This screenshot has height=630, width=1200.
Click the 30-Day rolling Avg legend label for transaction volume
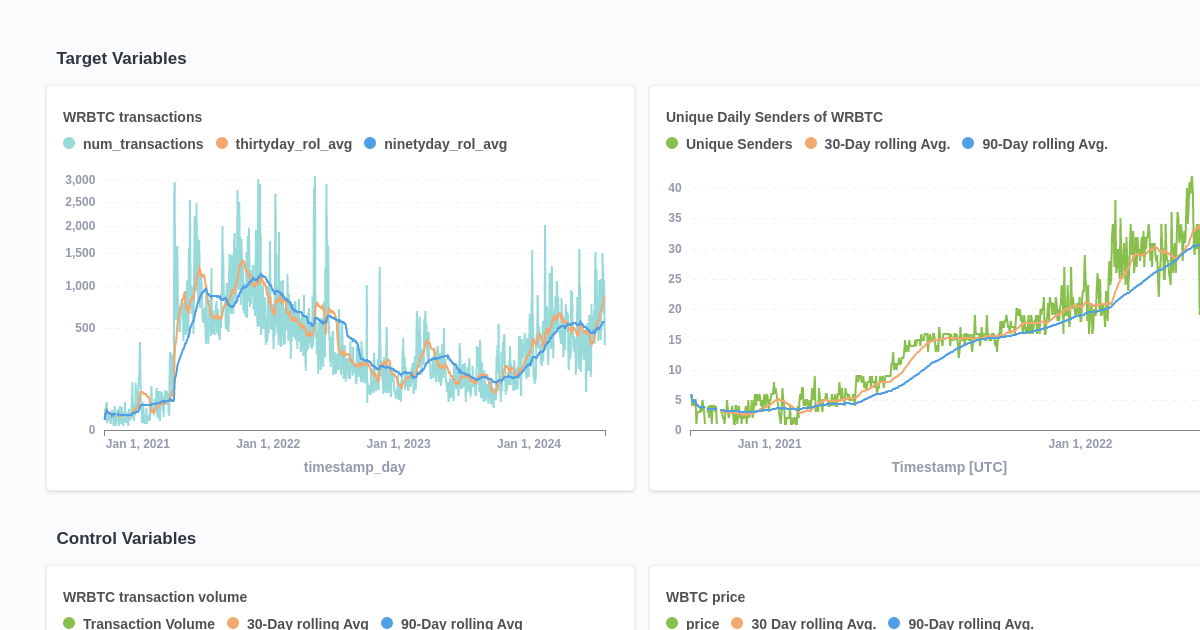click(308, 623)
